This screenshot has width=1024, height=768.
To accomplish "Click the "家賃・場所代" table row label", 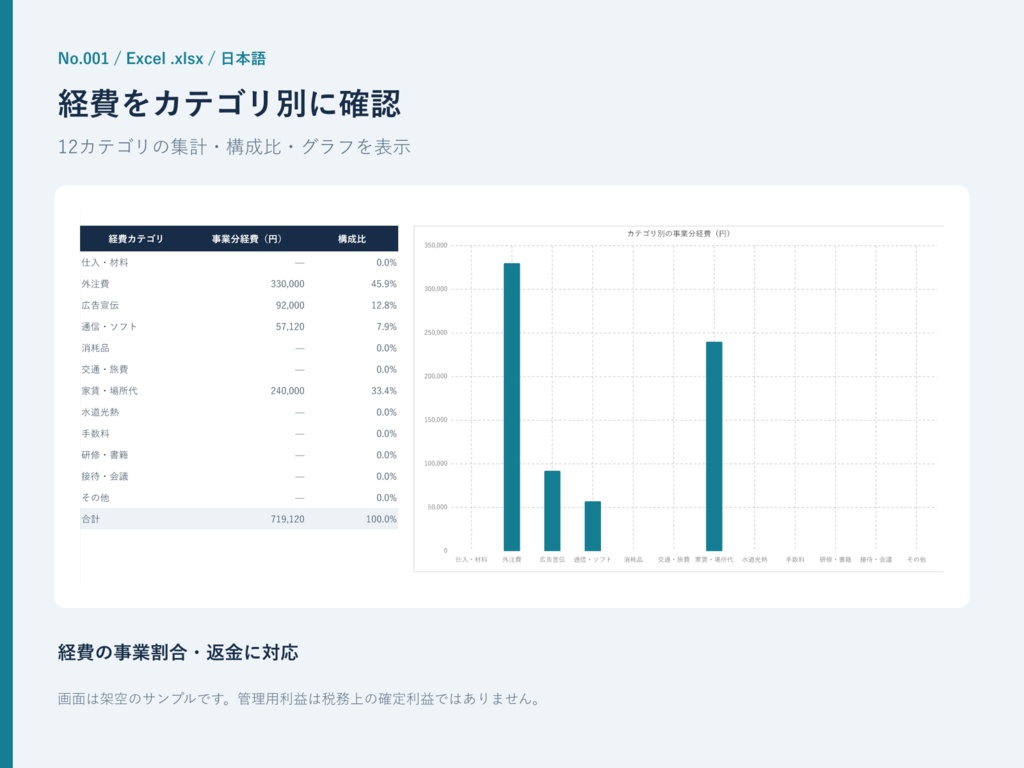I will pyautogui.click(x=109, y=391).
